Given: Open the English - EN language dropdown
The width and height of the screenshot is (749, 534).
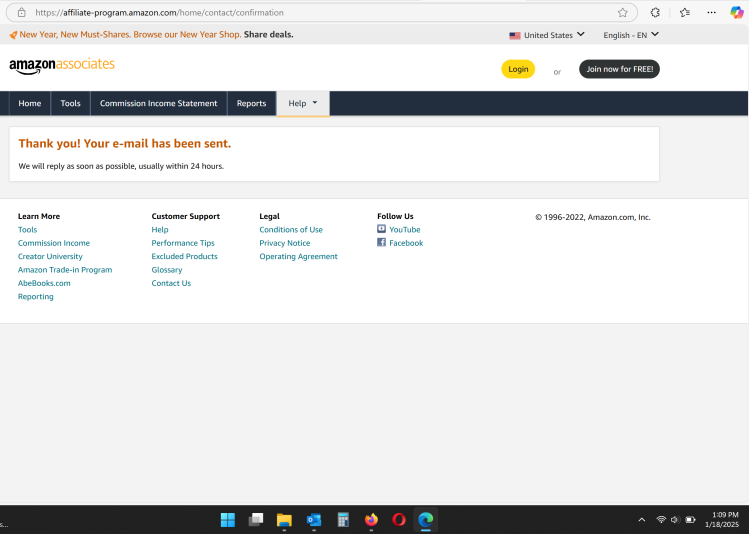Looking at the screenshot, I should click(631, 35).
